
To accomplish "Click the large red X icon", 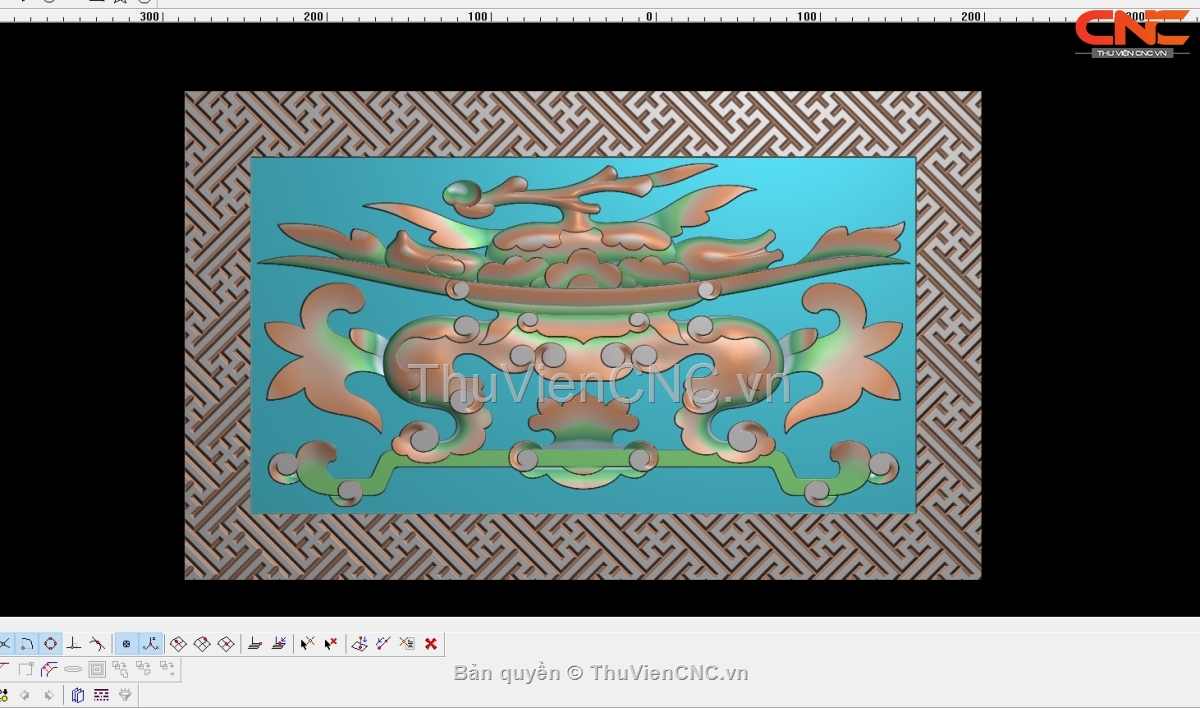I will [431, 644].
